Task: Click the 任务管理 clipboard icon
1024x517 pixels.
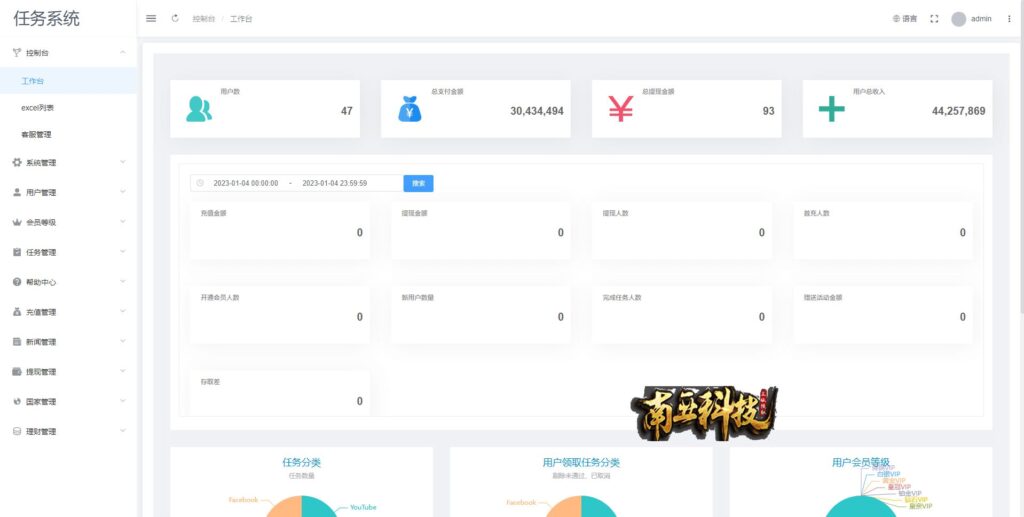Action: pos(17,253)
